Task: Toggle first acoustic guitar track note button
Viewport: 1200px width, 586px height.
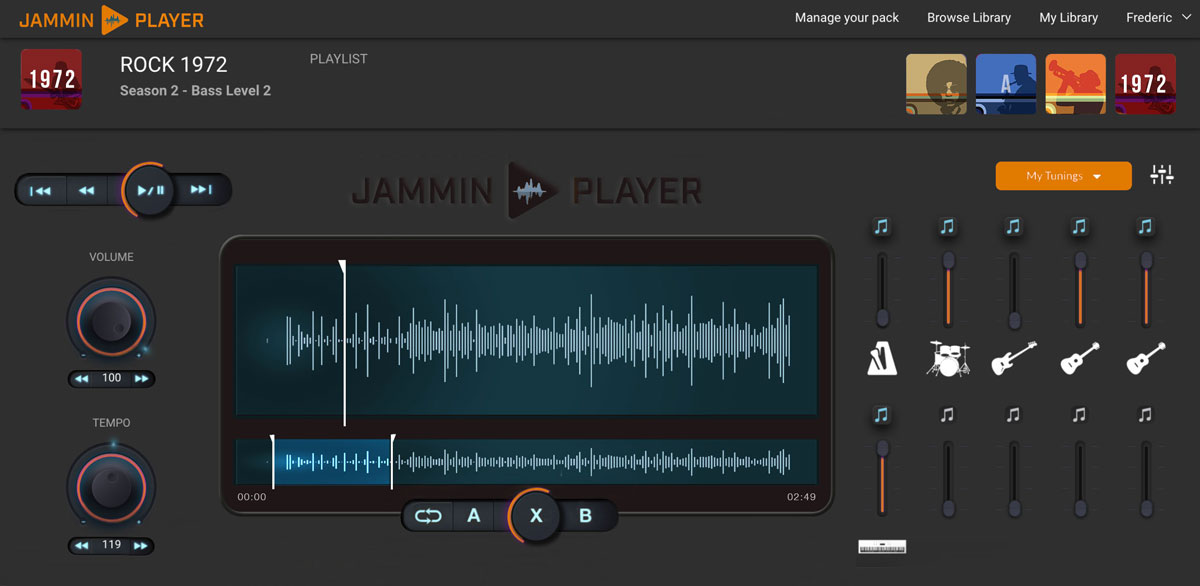Action: [x=1080, y=227]
